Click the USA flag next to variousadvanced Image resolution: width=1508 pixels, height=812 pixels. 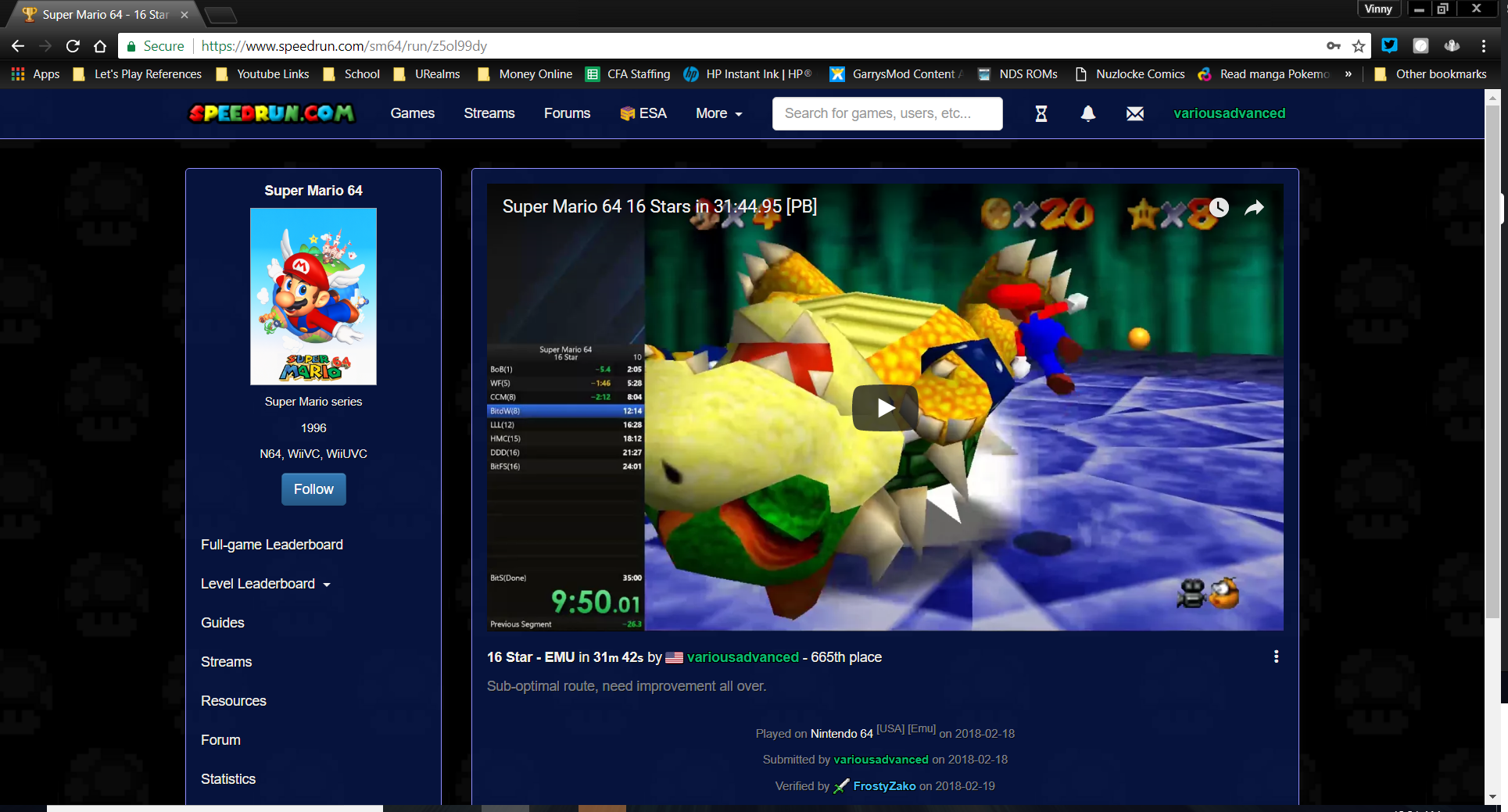tap(674, 658)
